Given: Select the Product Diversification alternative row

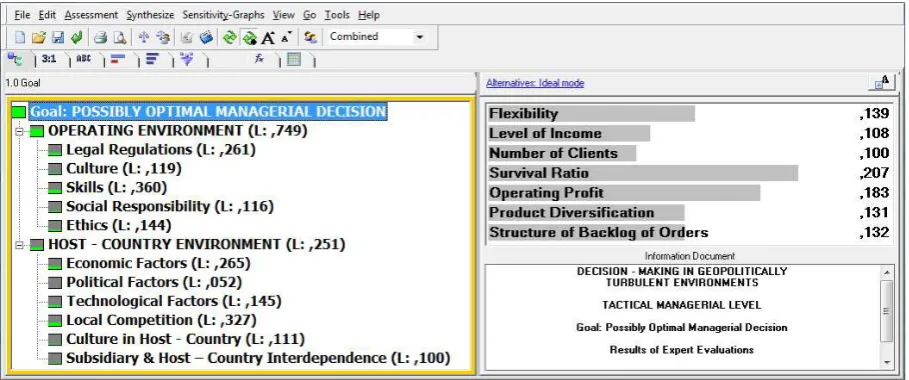Looking at the screenshot, I should point(689,212).
